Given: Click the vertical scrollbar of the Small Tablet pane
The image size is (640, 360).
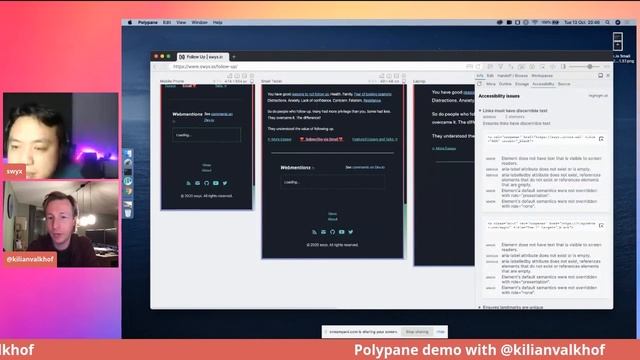Looking at the screenshot, I should [x=405, y=171].
